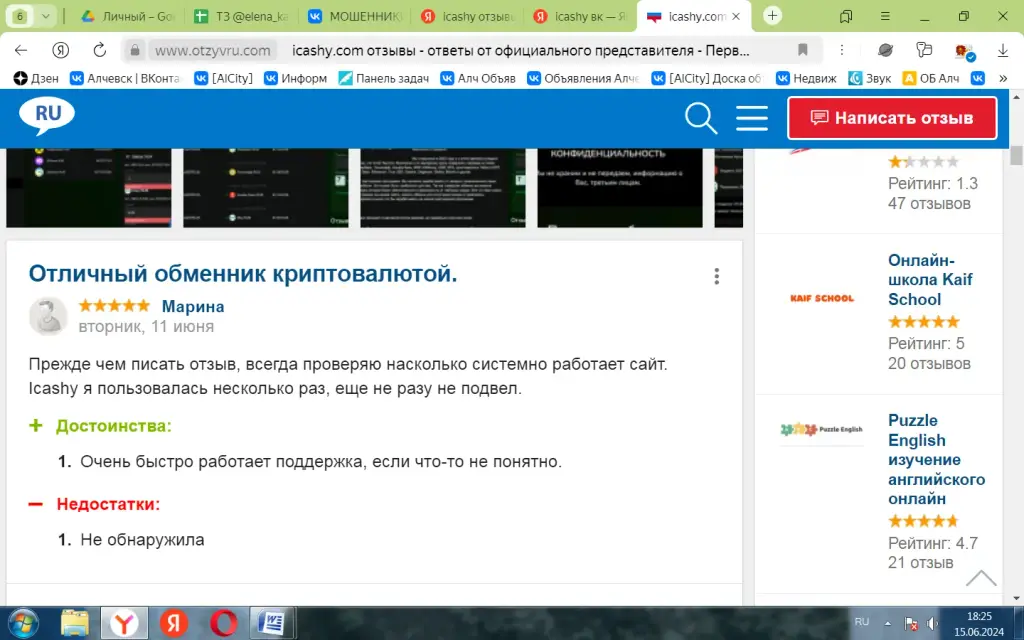Click the www.otzyvru.com address field
1024x640 pixels.
click(213, 50)
